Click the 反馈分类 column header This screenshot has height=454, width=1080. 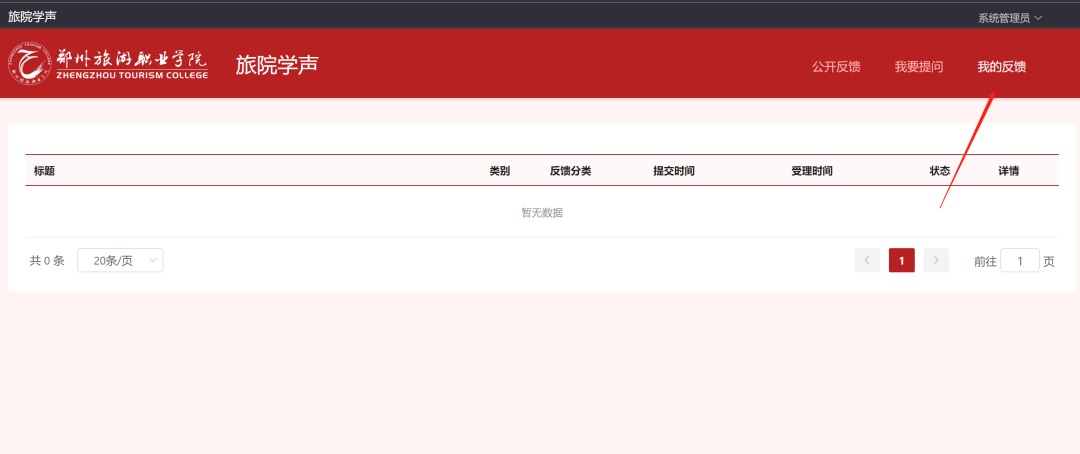pyautogui.click(x=570, y=171)
